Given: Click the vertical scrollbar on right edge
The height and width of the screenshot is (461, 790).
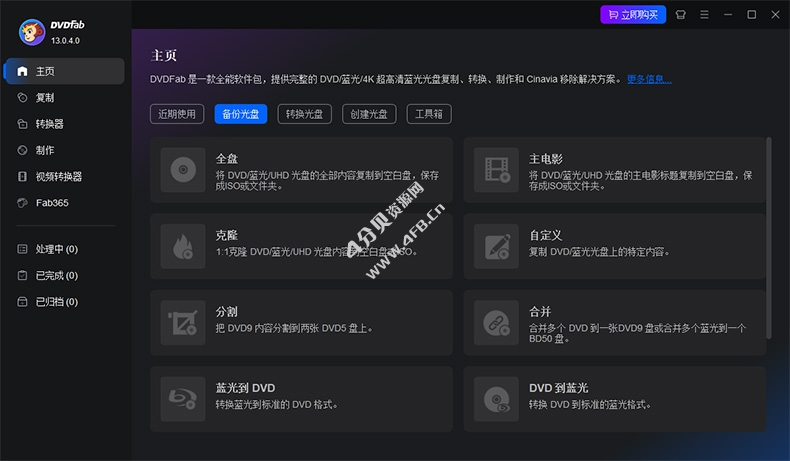Looking at the screenshot, I should [768, 240].
